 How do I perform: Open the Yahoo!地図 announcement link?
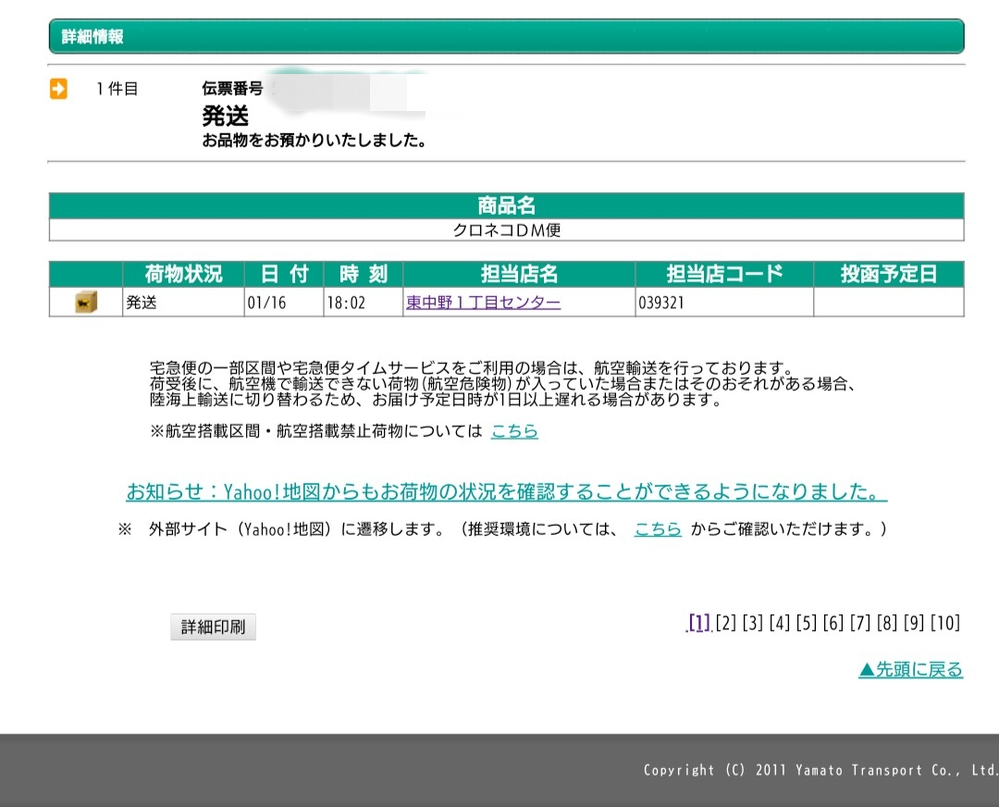[x=506, y=492]
